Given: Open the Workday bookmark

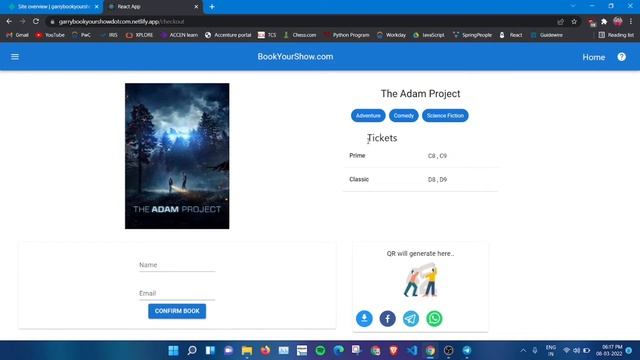Looking at the screenshot, I should 391,35.
